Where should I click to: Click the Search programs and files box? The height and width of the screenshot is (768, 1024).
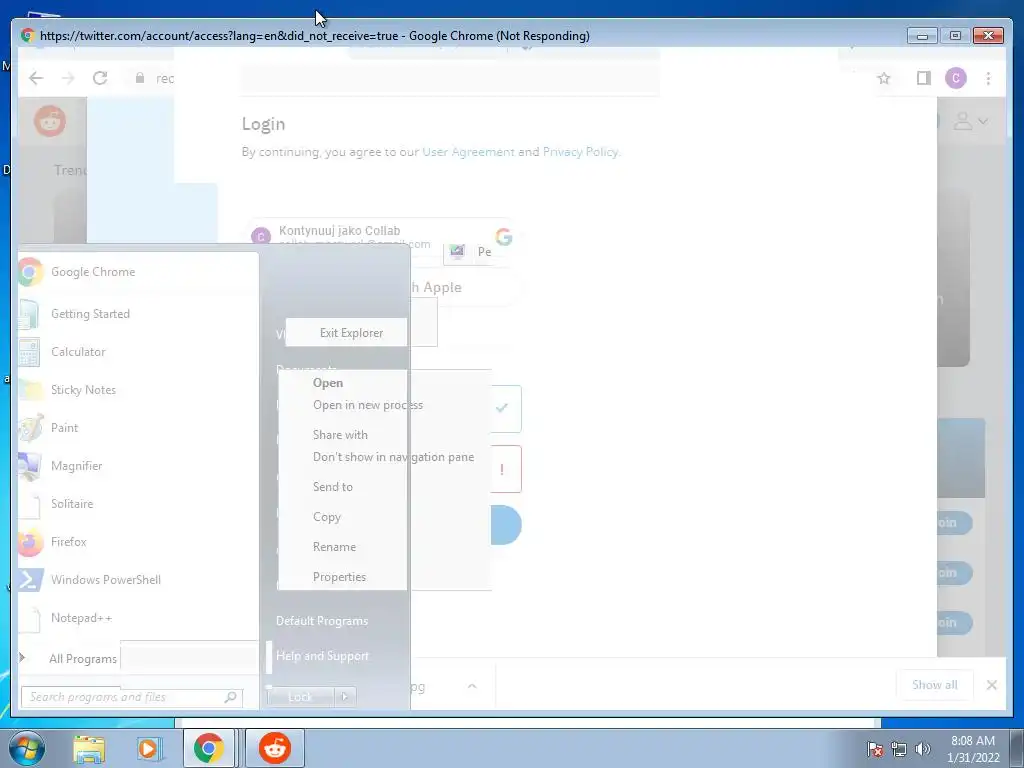click(x=132, y=697)
